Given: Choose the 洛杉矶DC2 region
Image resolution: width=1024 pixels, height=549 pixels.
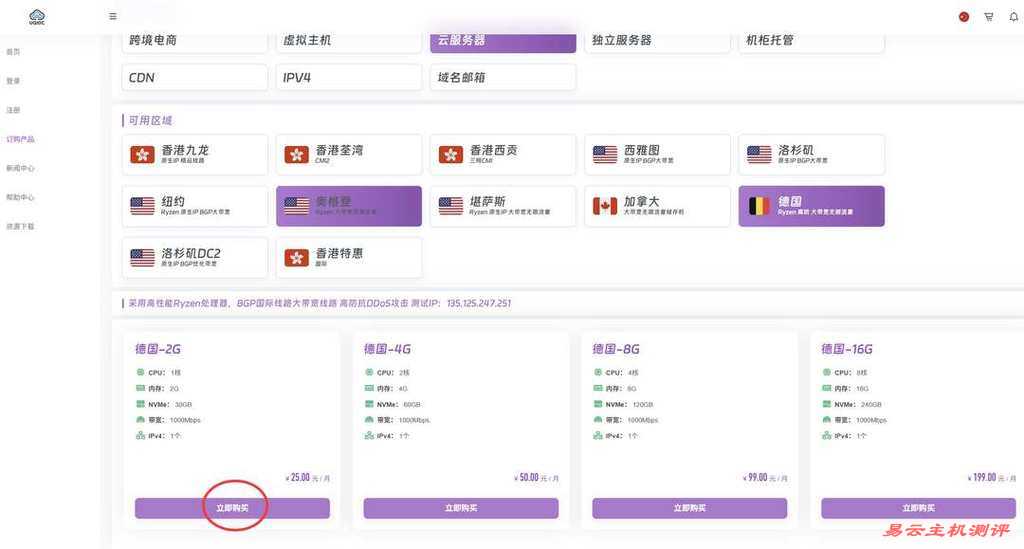Looking at the screenshot, I should tap(195, 258).
